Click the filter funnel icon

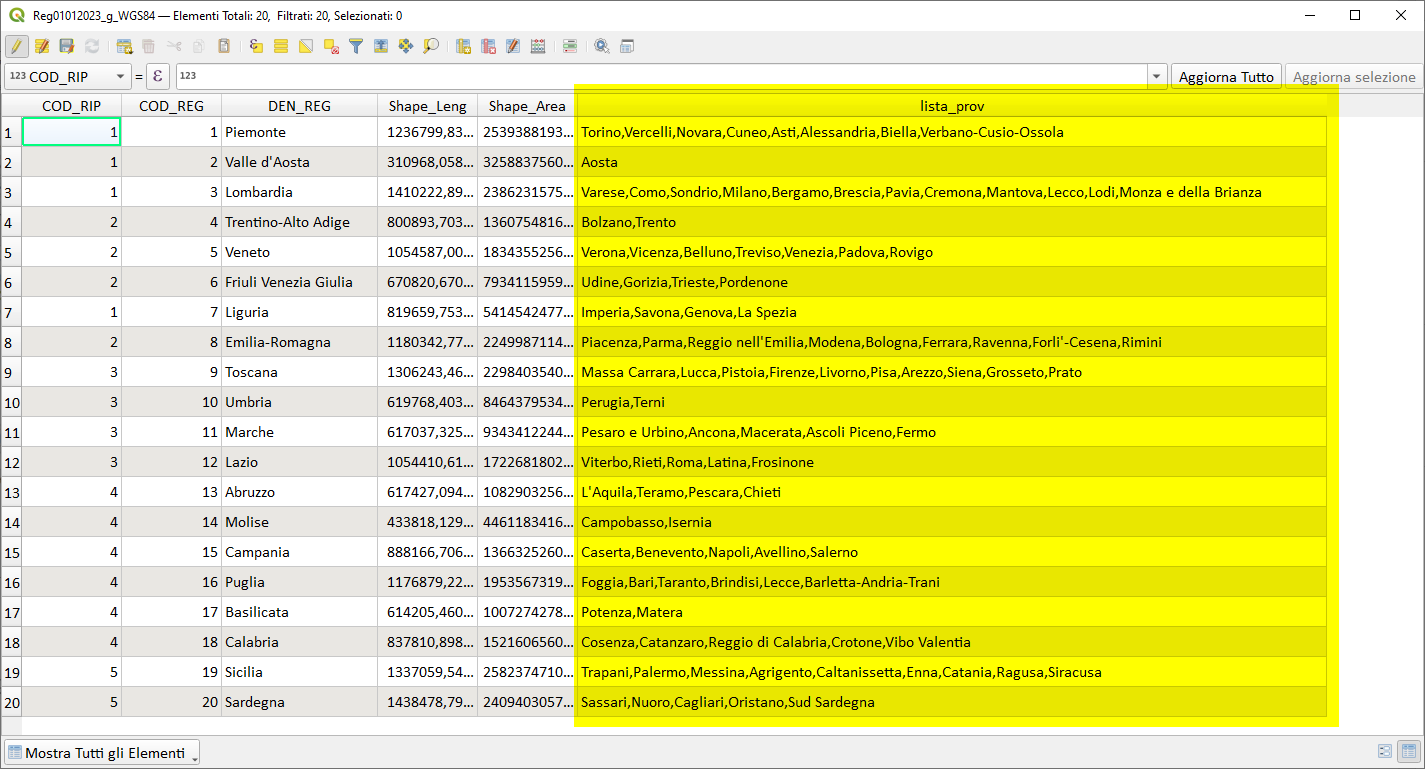[x=356, y=46]
